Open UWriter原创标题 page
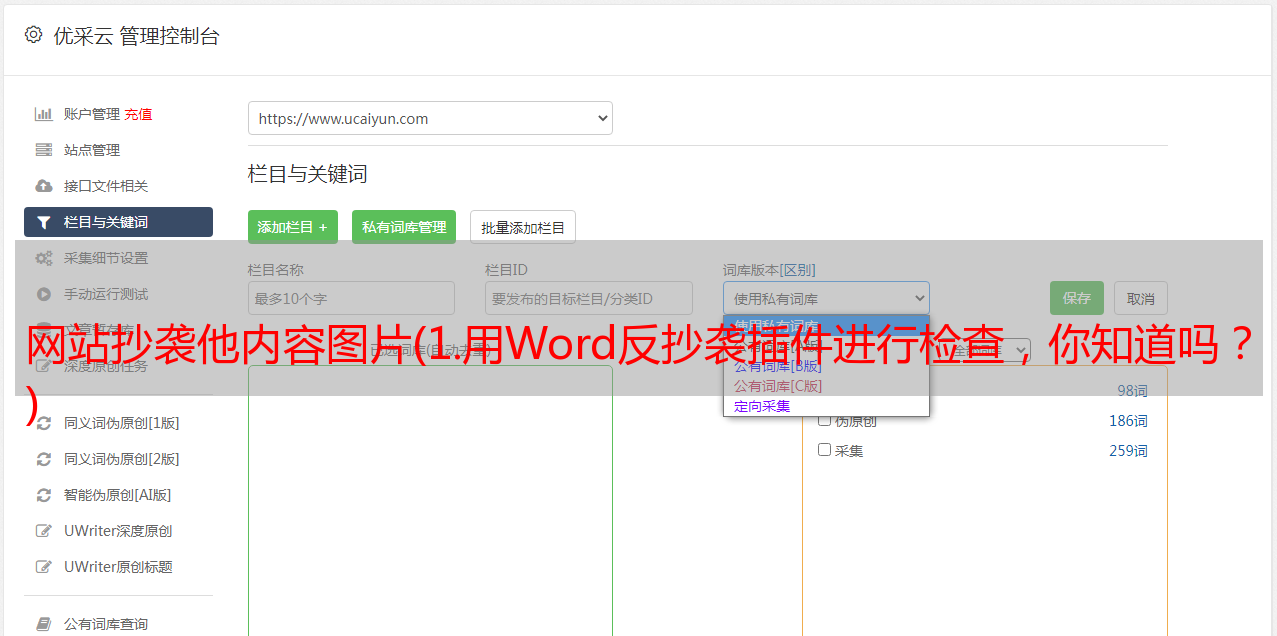 tap(118, 567)
